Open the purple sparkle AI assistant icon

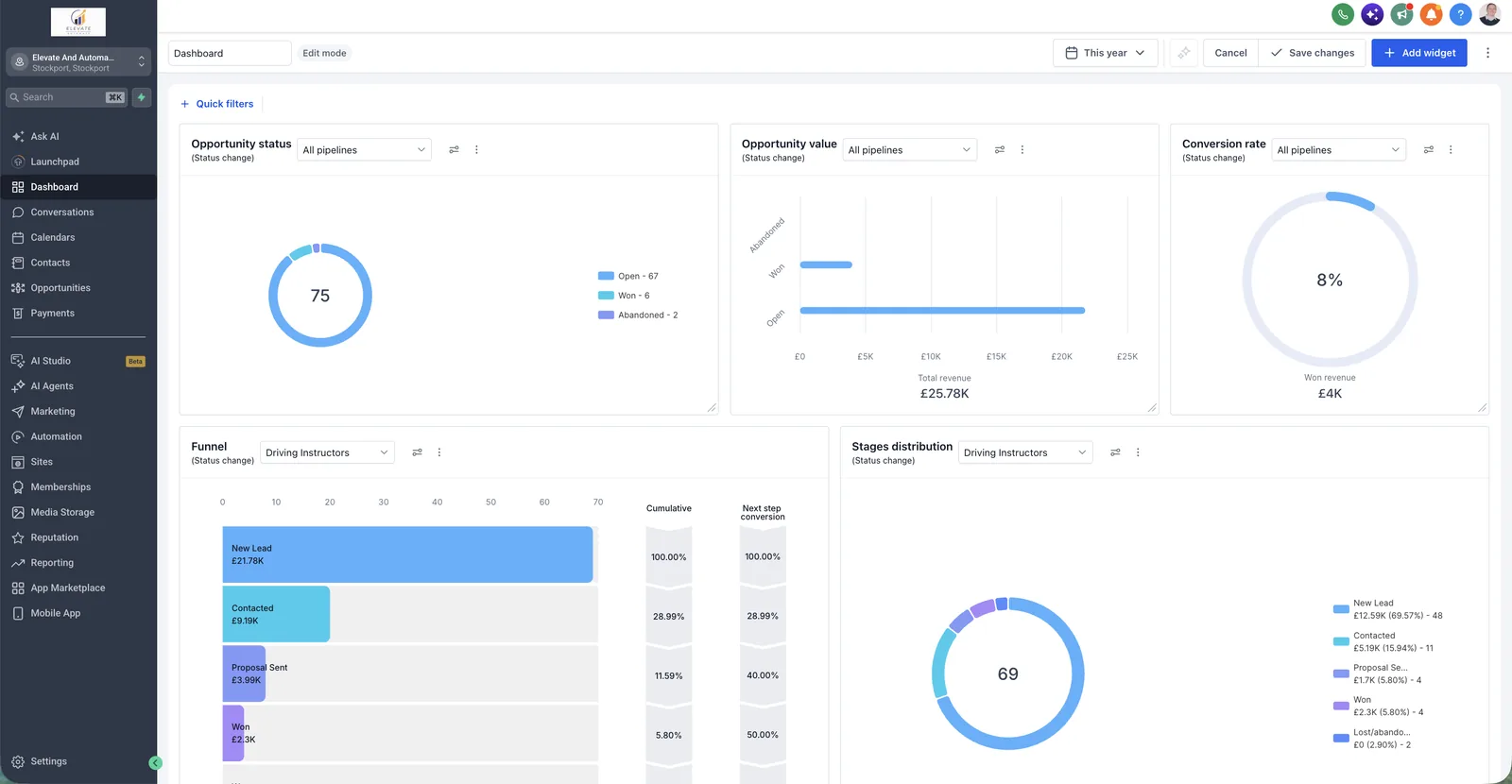pyautogui.click(x=1372, y=14)
